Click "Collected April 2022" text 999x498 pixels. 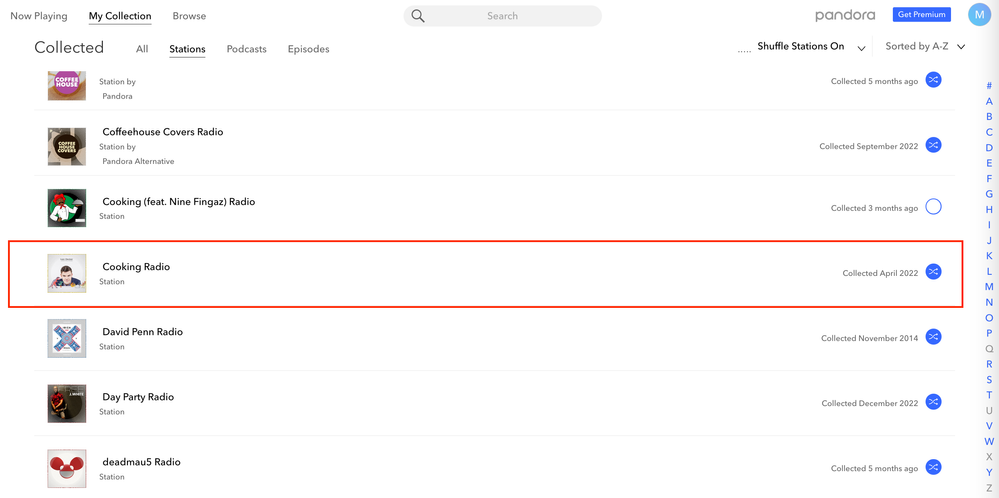click(880, 273)
